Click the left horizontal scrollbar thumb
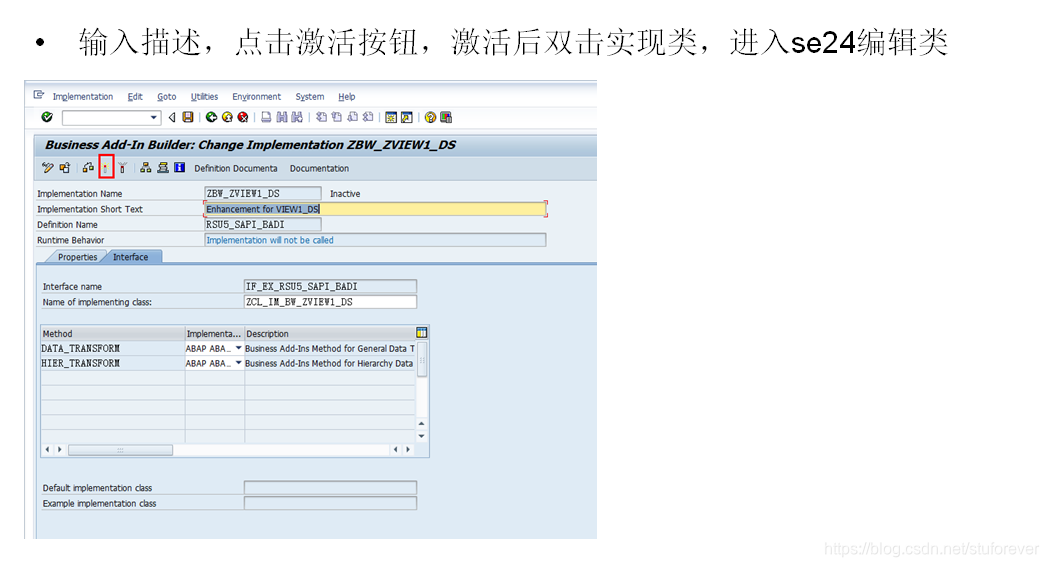The height and width of the screenshot is (567, 1049). point(120,450)
